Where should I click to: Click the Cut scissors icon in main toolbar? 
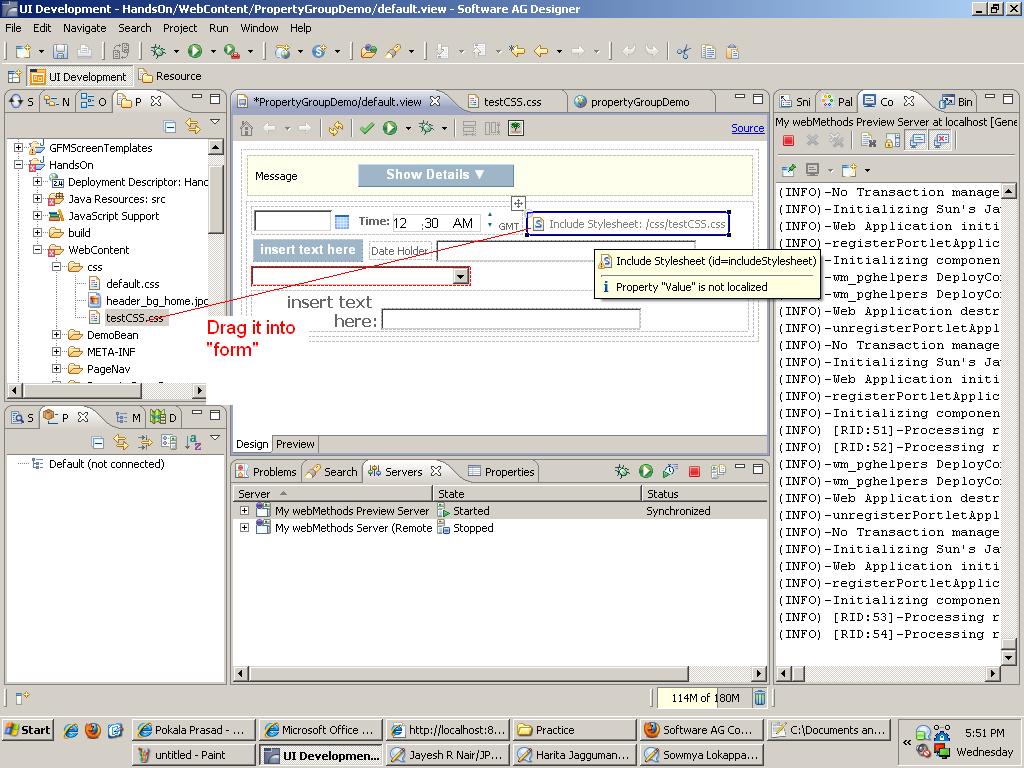tap(684, 52)
